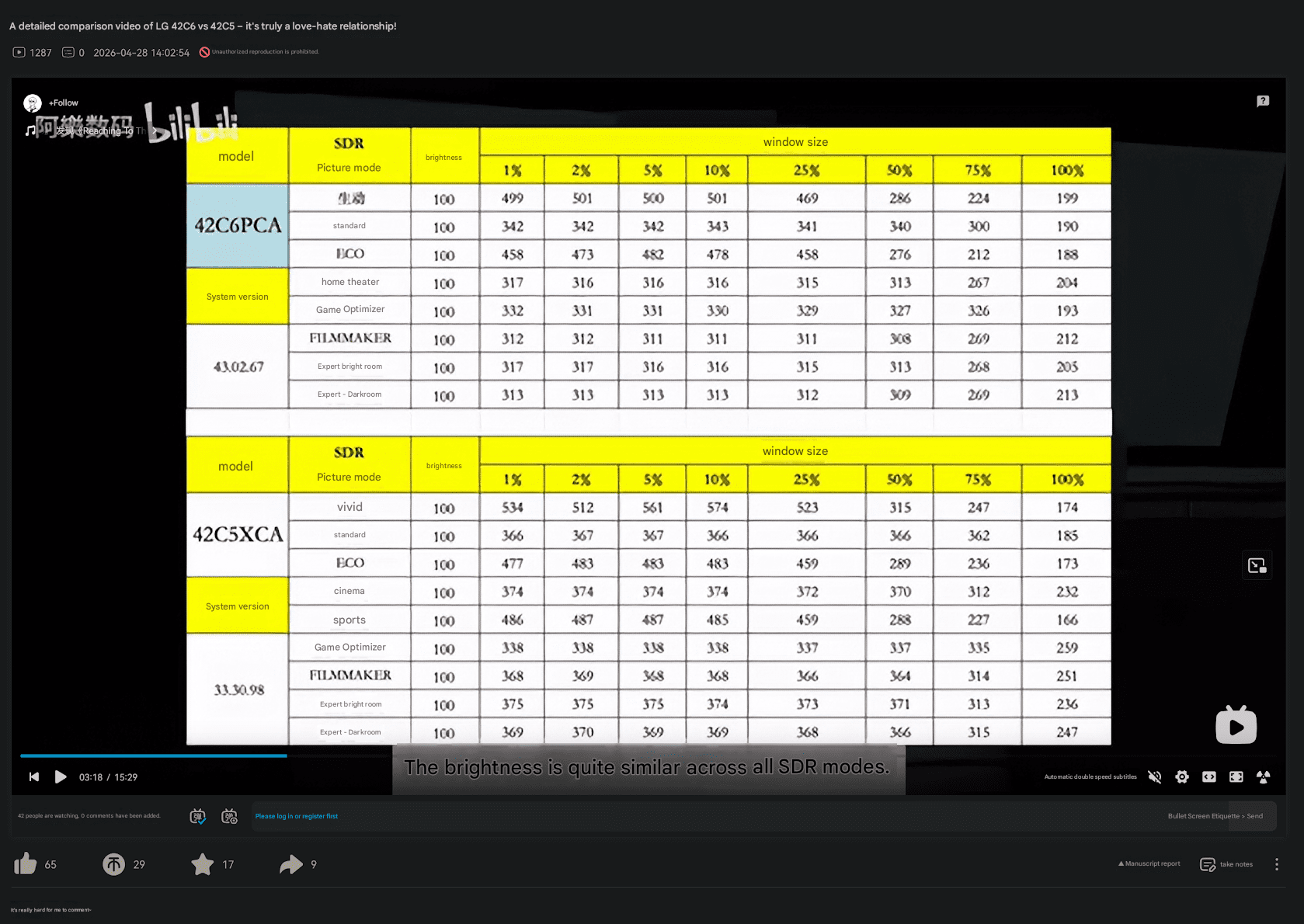Click the unauthorized reproduction prohibited icon
This screenshot has height=924, width=1304.
click(204, 52)
